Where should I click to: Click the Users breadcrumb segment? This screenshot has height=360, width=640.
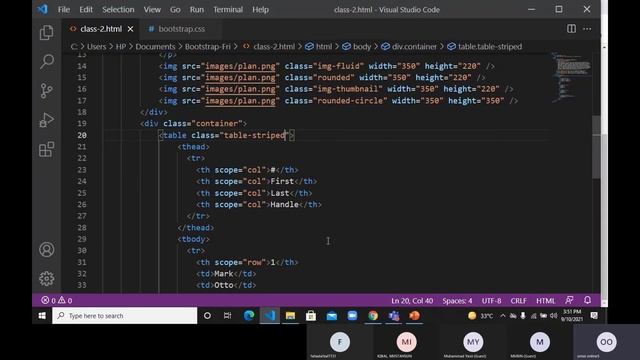pyautogui.click(x=96, y=47)
